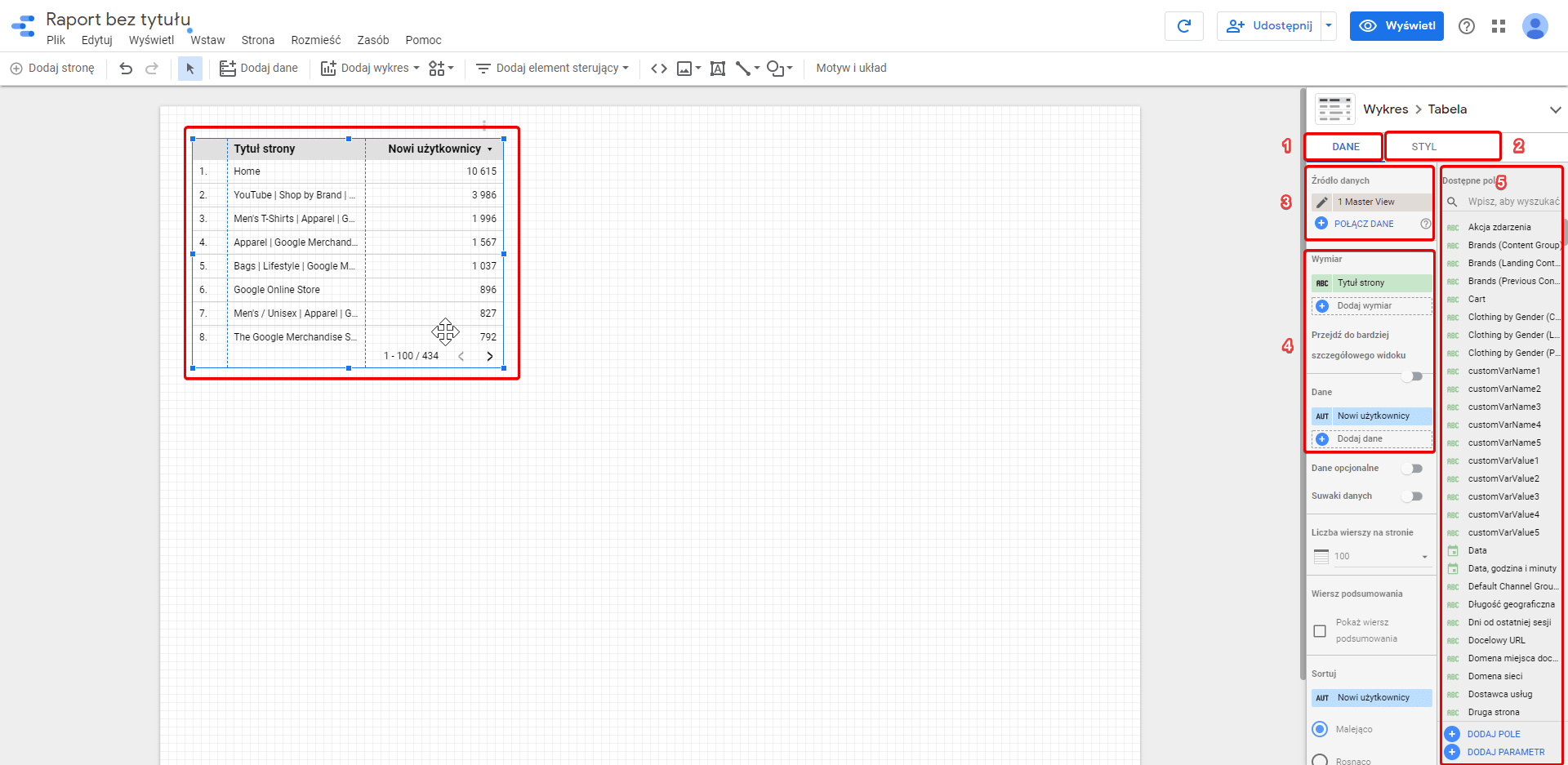The width and height of the screenshot is (1568, 765).
Task: Select the Rosnąco sort radio button
Action: 1320,760
